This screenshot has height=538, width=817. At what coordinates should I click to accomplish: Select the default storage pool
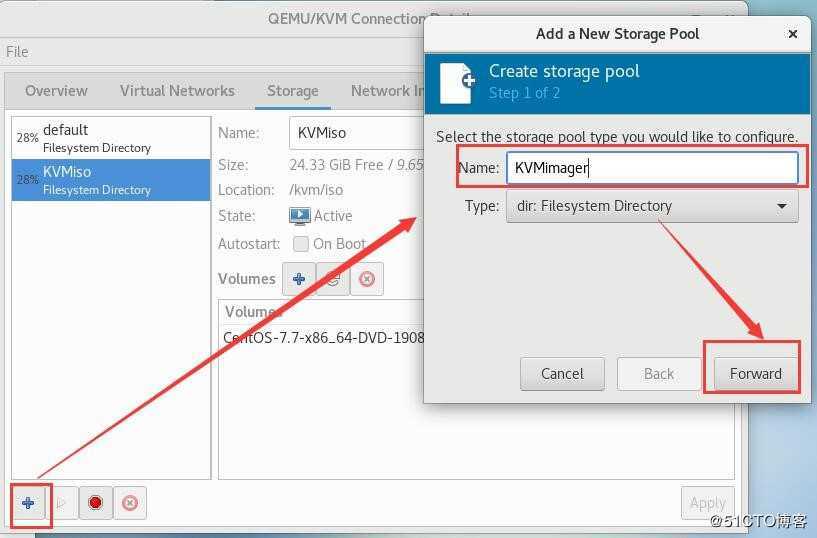coord(111,138)
